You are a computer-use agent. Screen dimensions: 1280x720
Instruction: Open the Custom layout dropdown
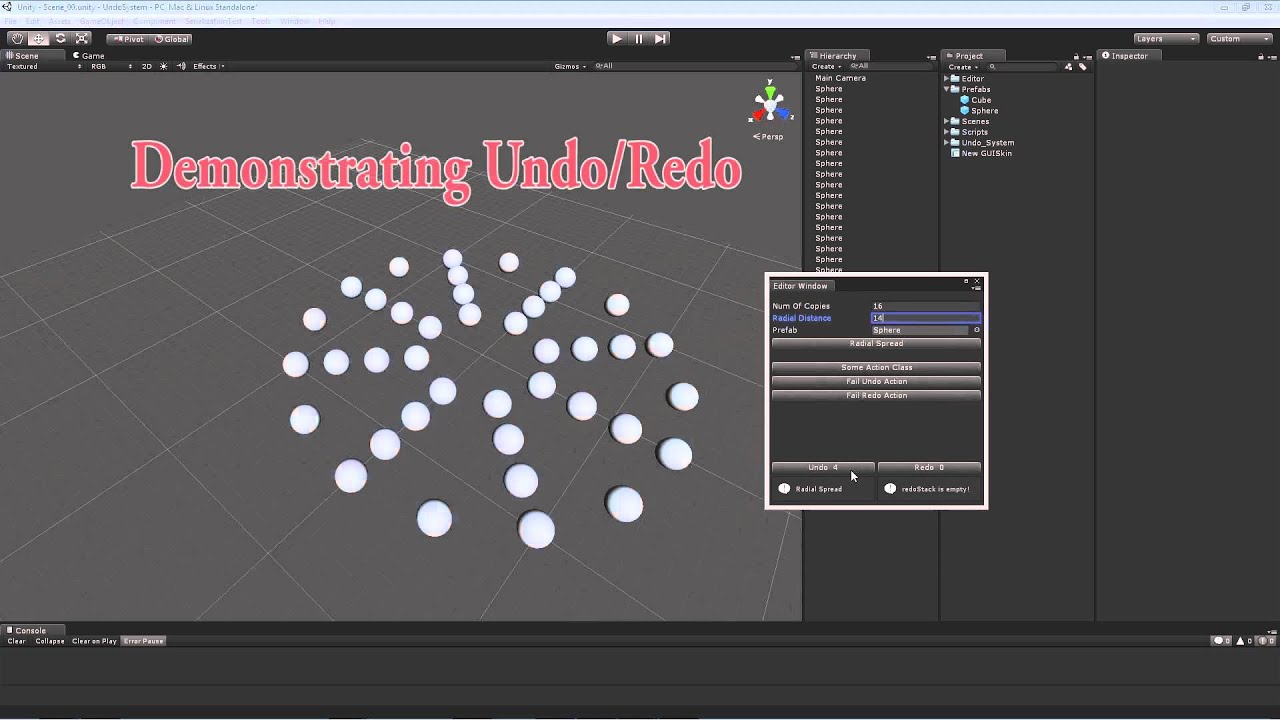pyautogui.click(x=1237, y=39)
